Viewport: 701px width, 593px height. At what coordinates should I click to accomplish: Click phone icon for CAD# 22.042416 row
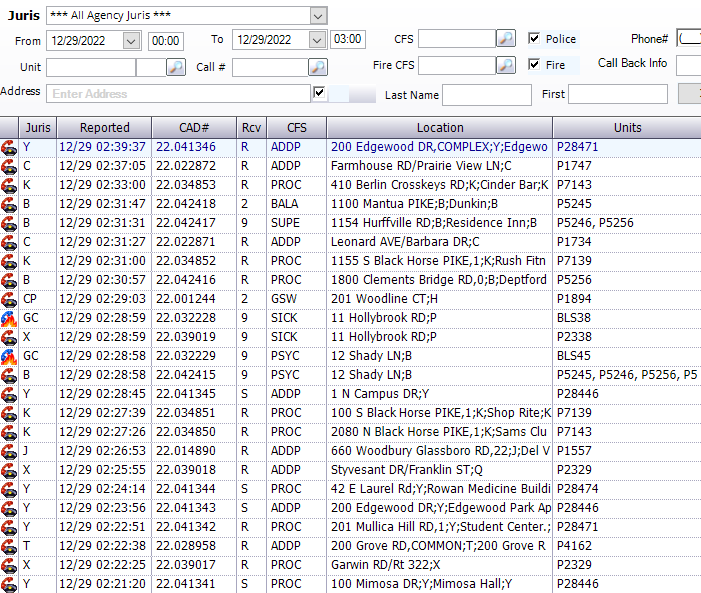9,280
